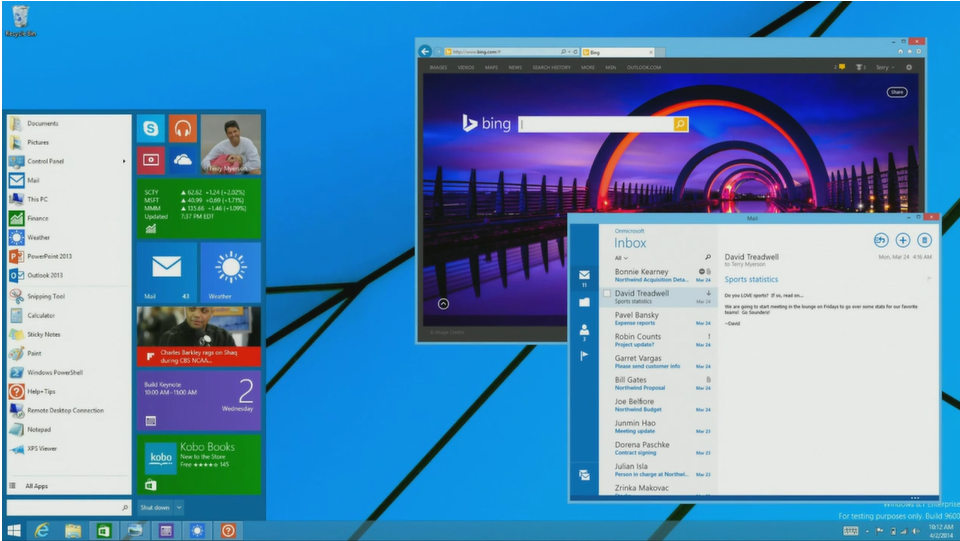Open the Recycle Bin on desktop
This screenshot has width=960, height=541.
click(x=20, y=21)
